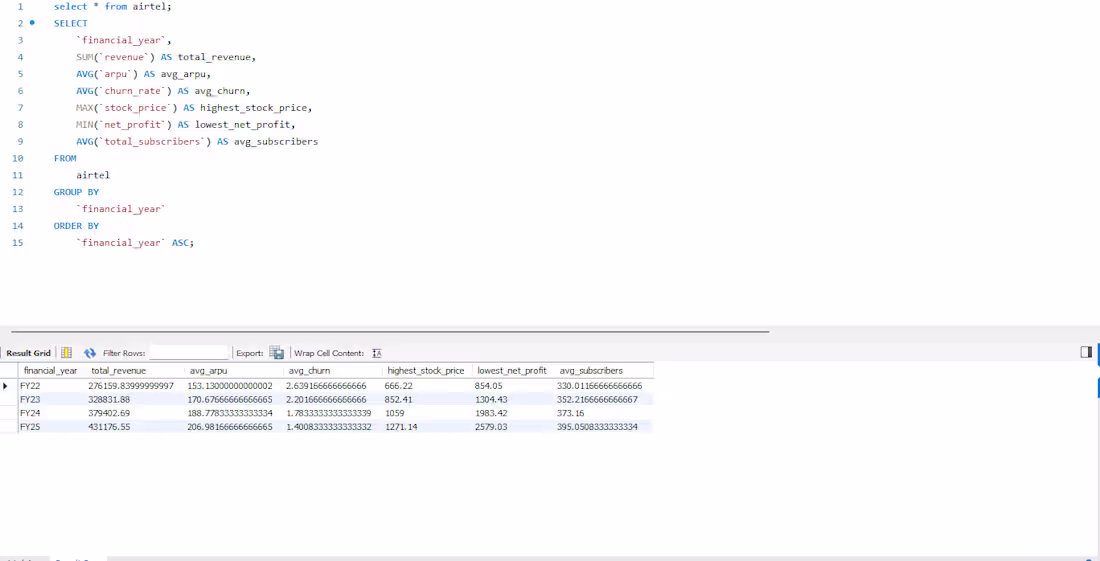Click the statement marker dot on line 2
This screenshot has height=561, width=1100.
click(32, 22)
